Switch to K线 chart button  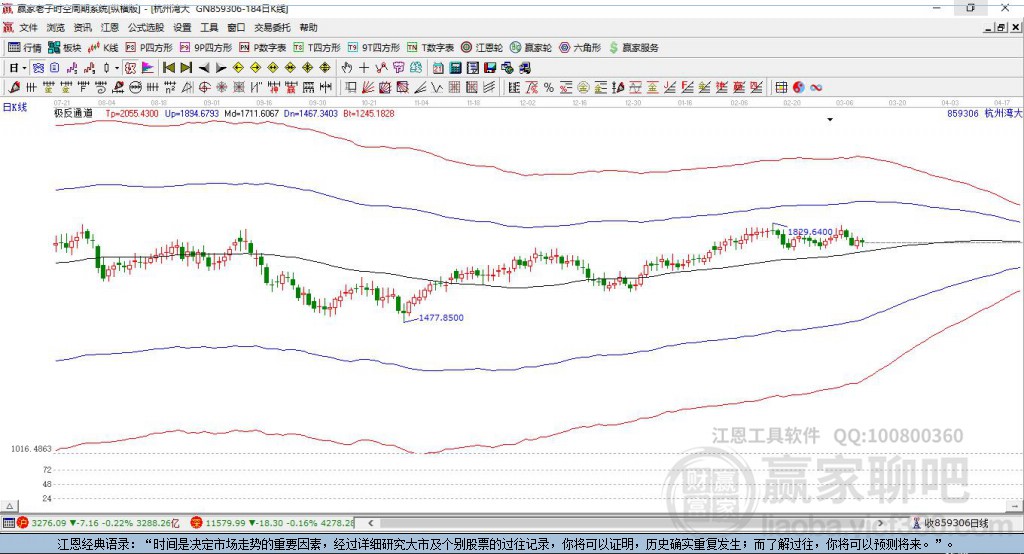[x=103, y=48]
